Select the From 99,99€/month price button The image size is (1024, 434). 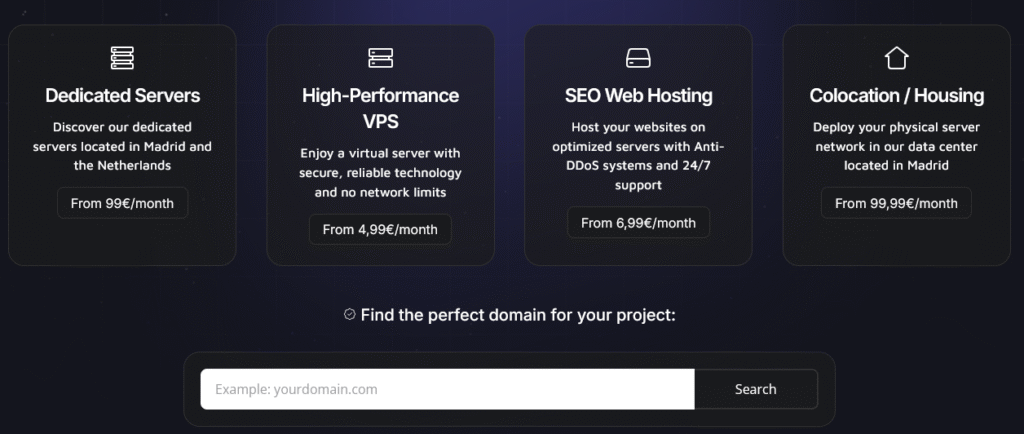(x=896, y=203)
